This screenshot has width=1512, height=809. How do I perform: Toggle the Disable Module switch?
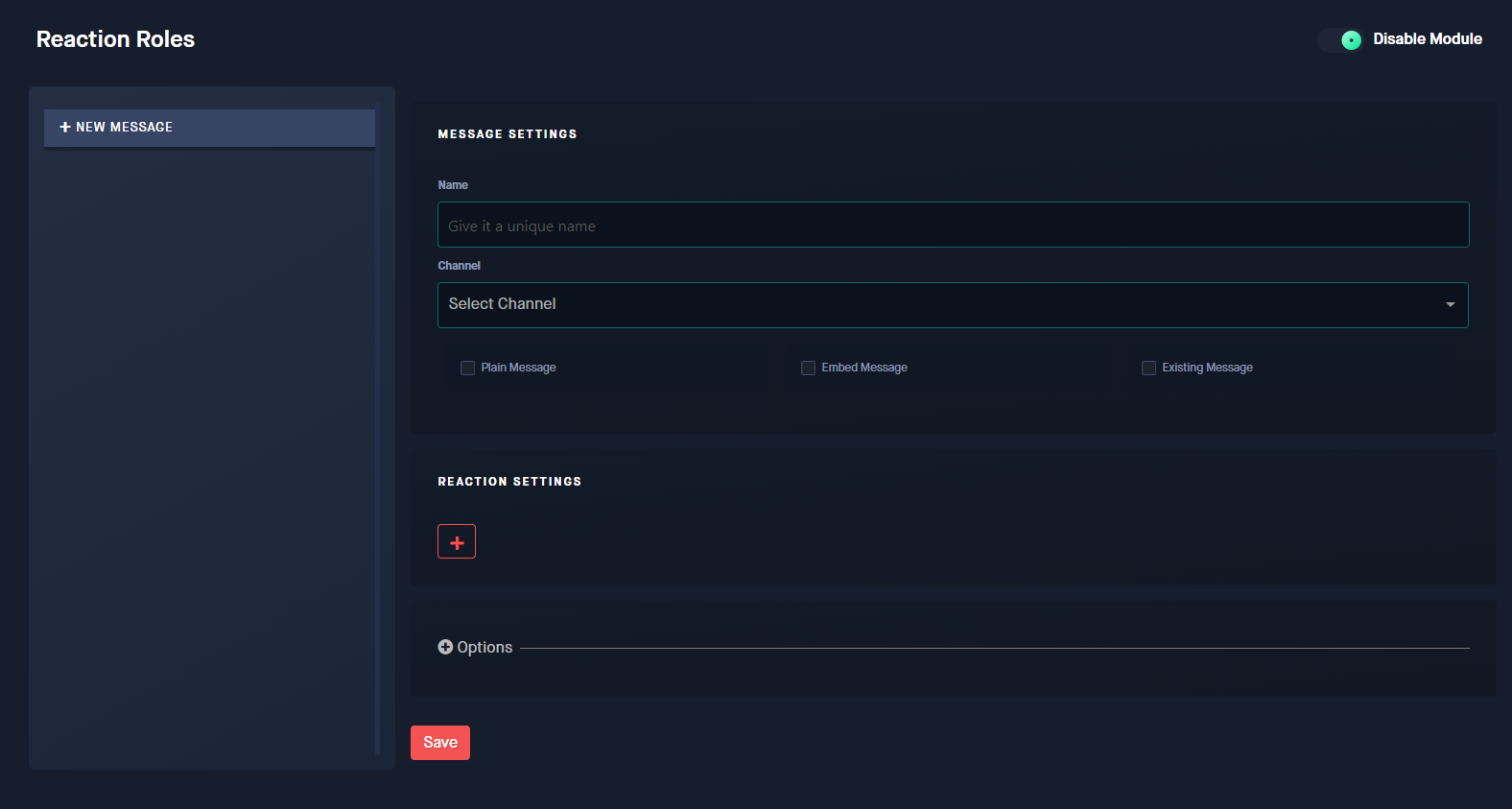pyautogui.click(x=1340, y=39)
